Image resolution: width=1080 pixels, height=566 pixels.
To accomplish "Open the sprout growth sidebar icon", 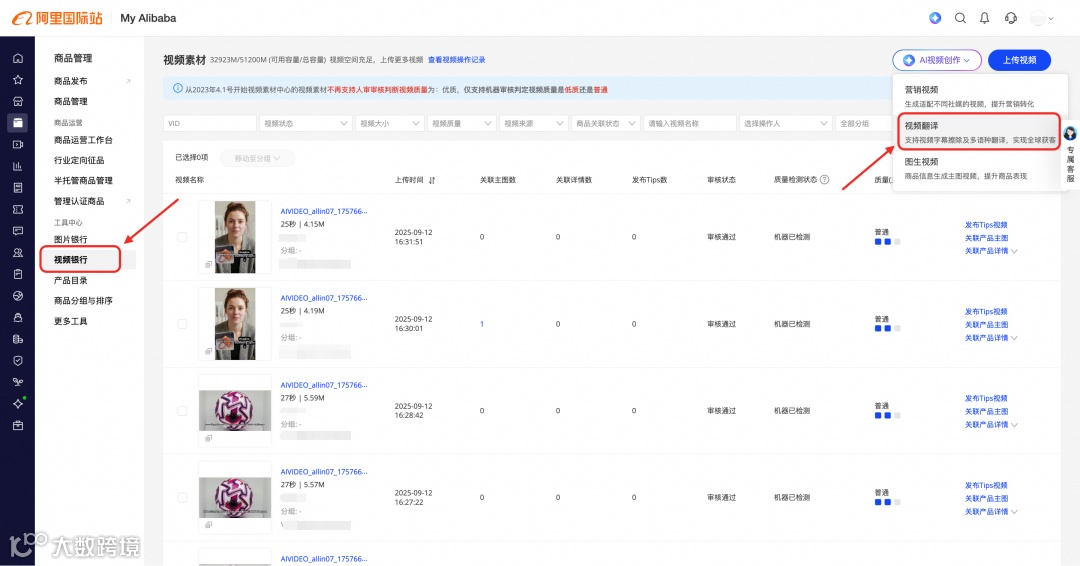I will (18, 382).
